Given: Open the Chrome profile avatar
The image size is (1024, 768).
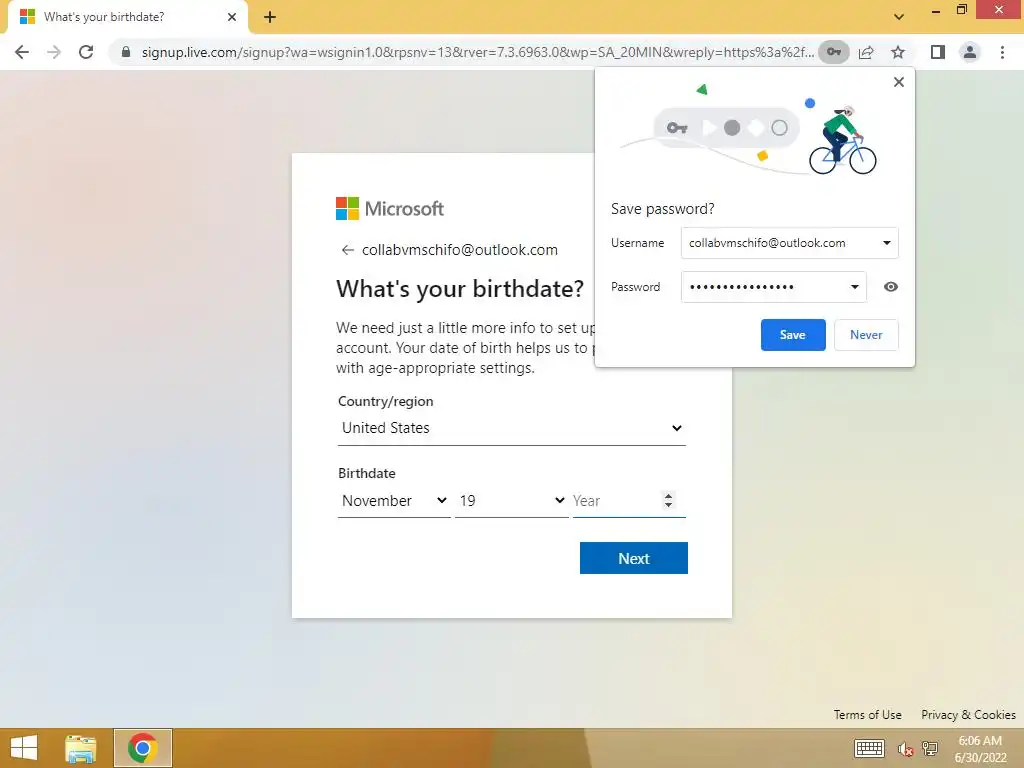Looking at the screenshot, I should [x=970, y=52].
